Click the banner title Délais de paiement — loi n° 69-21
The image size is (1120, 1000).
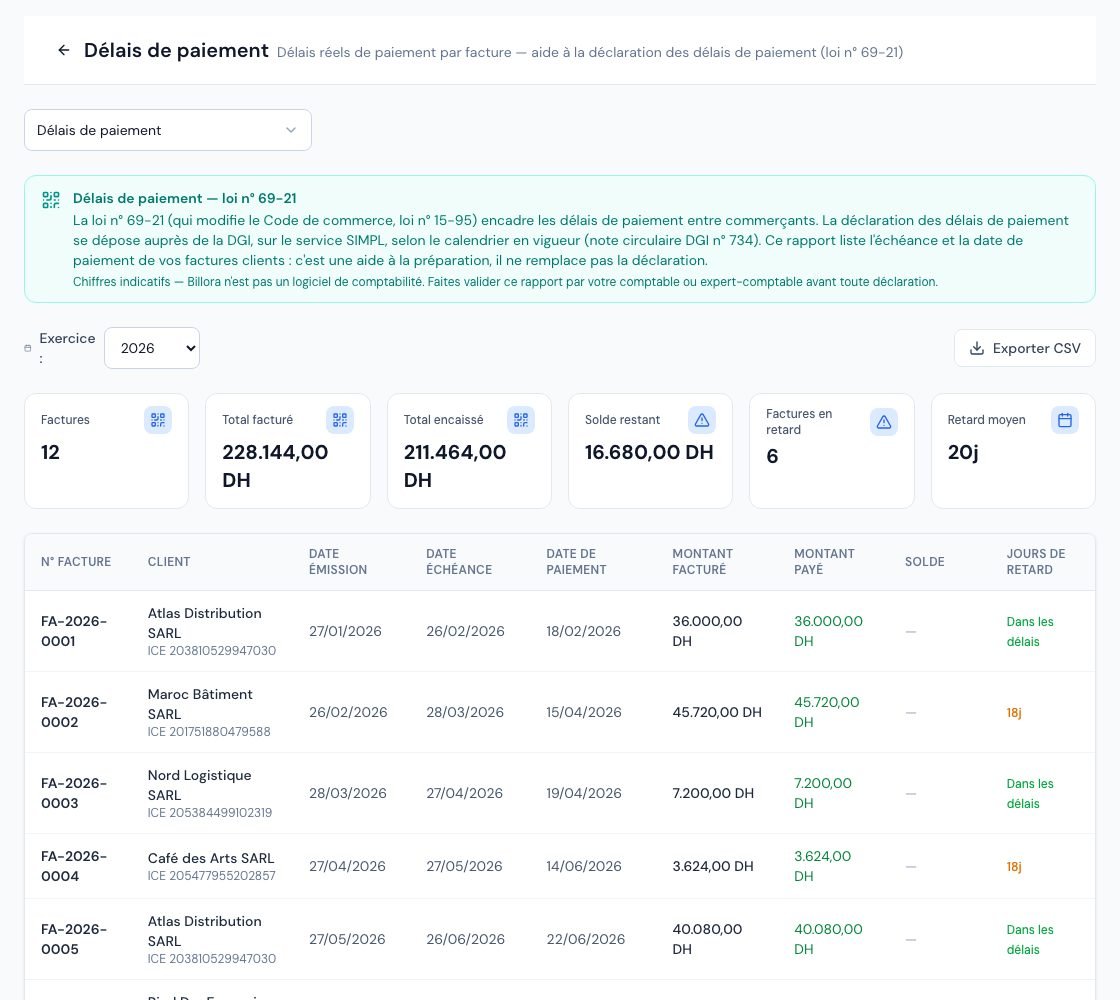(x=184, y=199)
